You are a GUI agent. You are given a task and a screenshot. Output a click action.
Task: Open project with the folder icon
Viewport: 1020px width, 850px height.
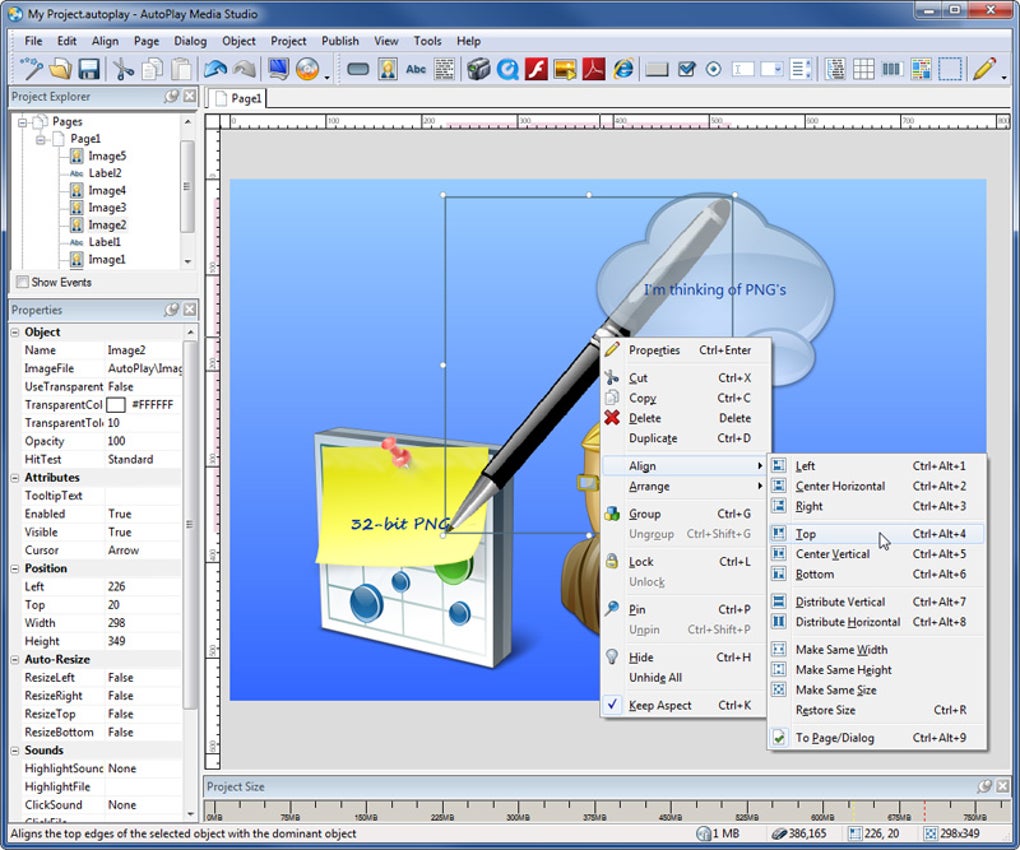60,69
